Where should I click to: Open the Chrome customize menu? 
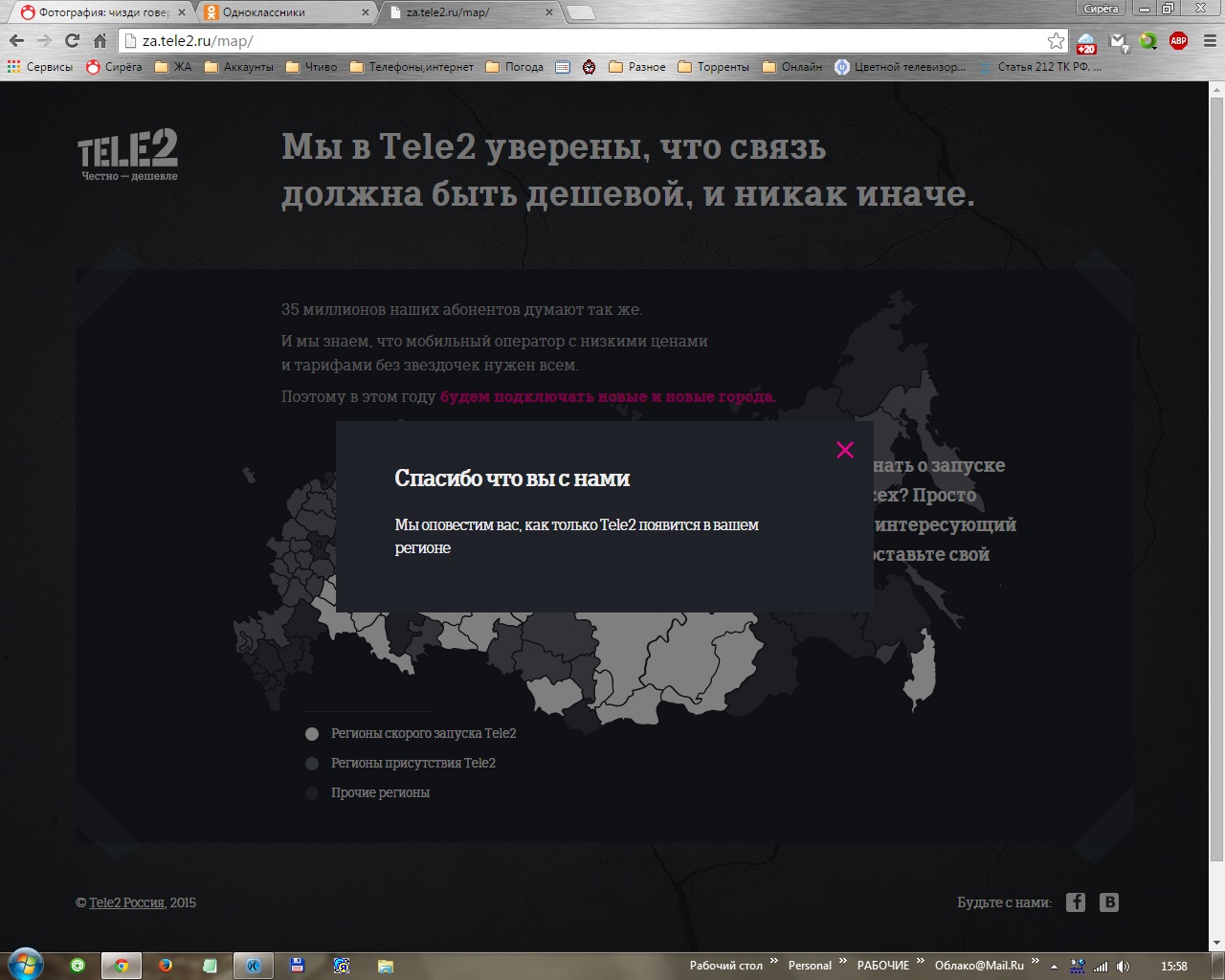point(1209,43)
